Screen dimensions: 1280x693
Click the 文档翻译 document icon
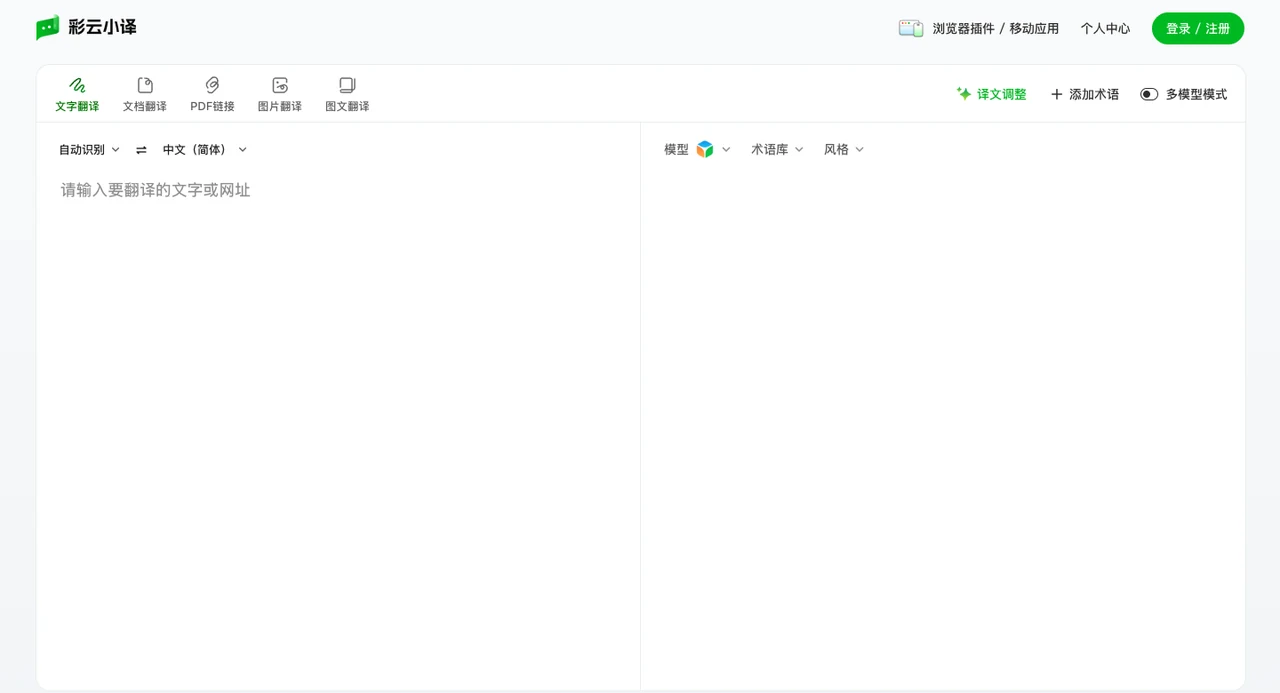145,85
